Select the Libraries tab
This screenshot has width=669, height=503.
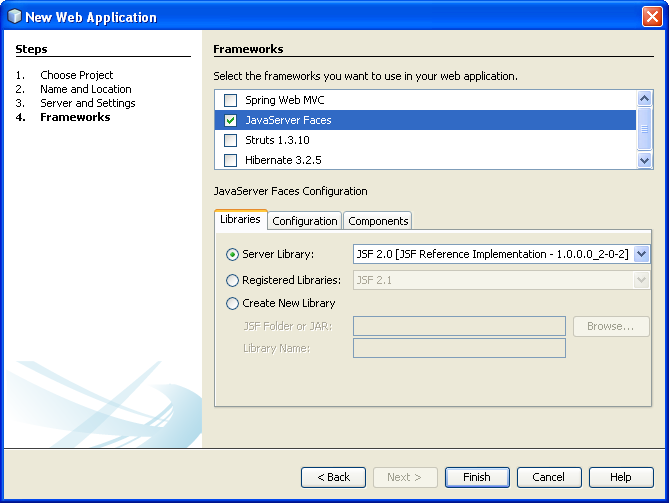pos(240,219)
